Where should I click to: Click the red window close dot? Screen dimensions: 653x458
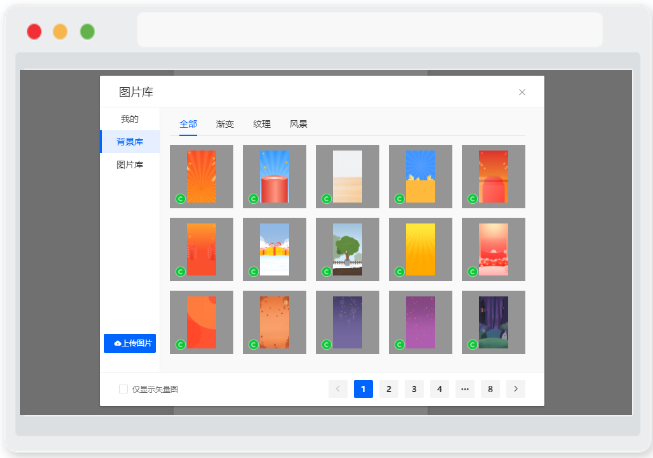(34, 32)
